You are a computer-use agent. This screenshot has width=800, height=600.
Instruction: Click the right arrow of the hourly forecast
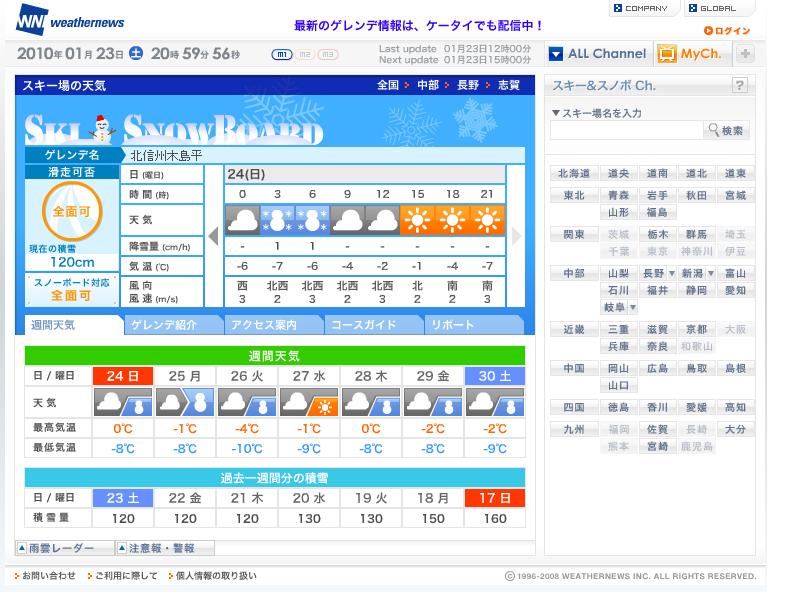516,236
